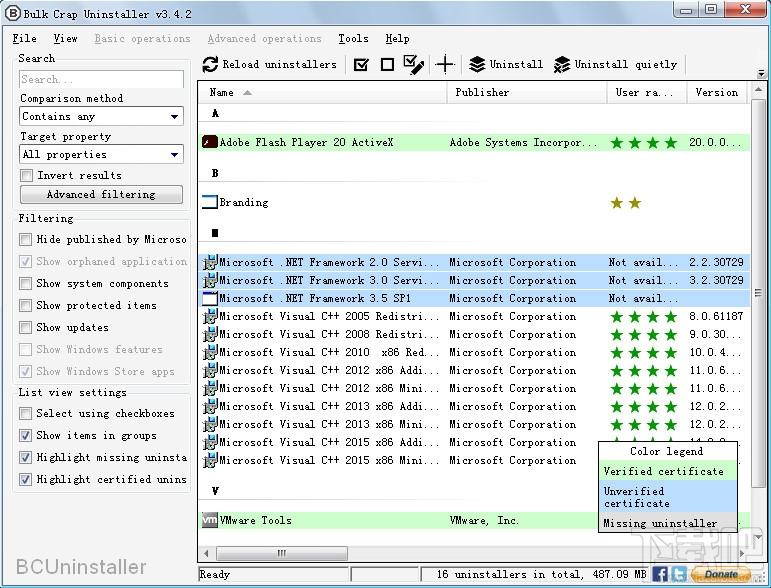Image resolution: width=771 pixels, height=588 pixels.
Task: Open the Comparison method dropdown
Action: point(101,117)
